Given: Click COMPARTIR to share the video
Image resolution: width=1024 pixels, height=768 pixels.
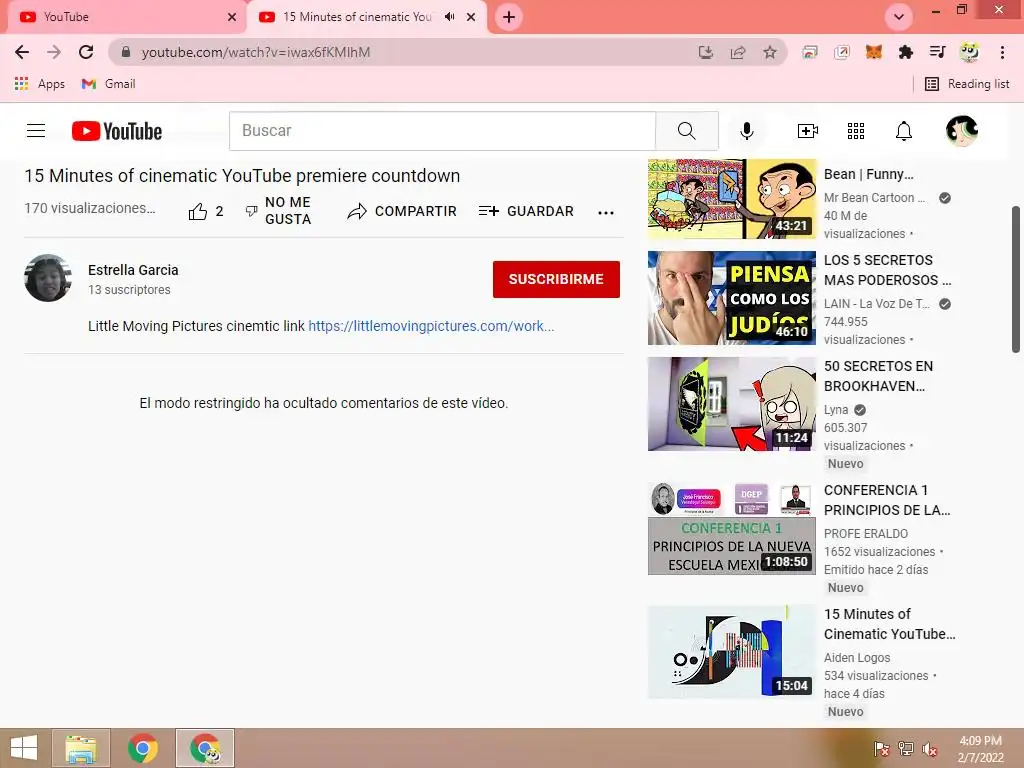Looking at the screenshot, I should coord(402,211).
